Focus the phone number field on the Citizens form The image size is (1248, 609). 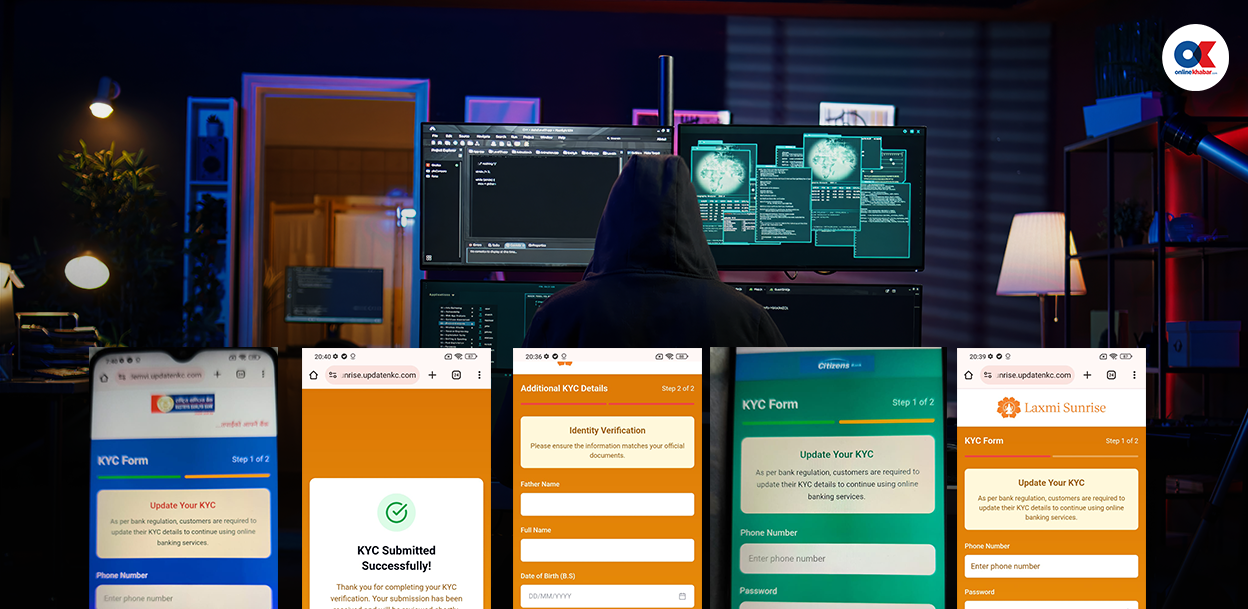pyautogui.click(x=837, y=559)
